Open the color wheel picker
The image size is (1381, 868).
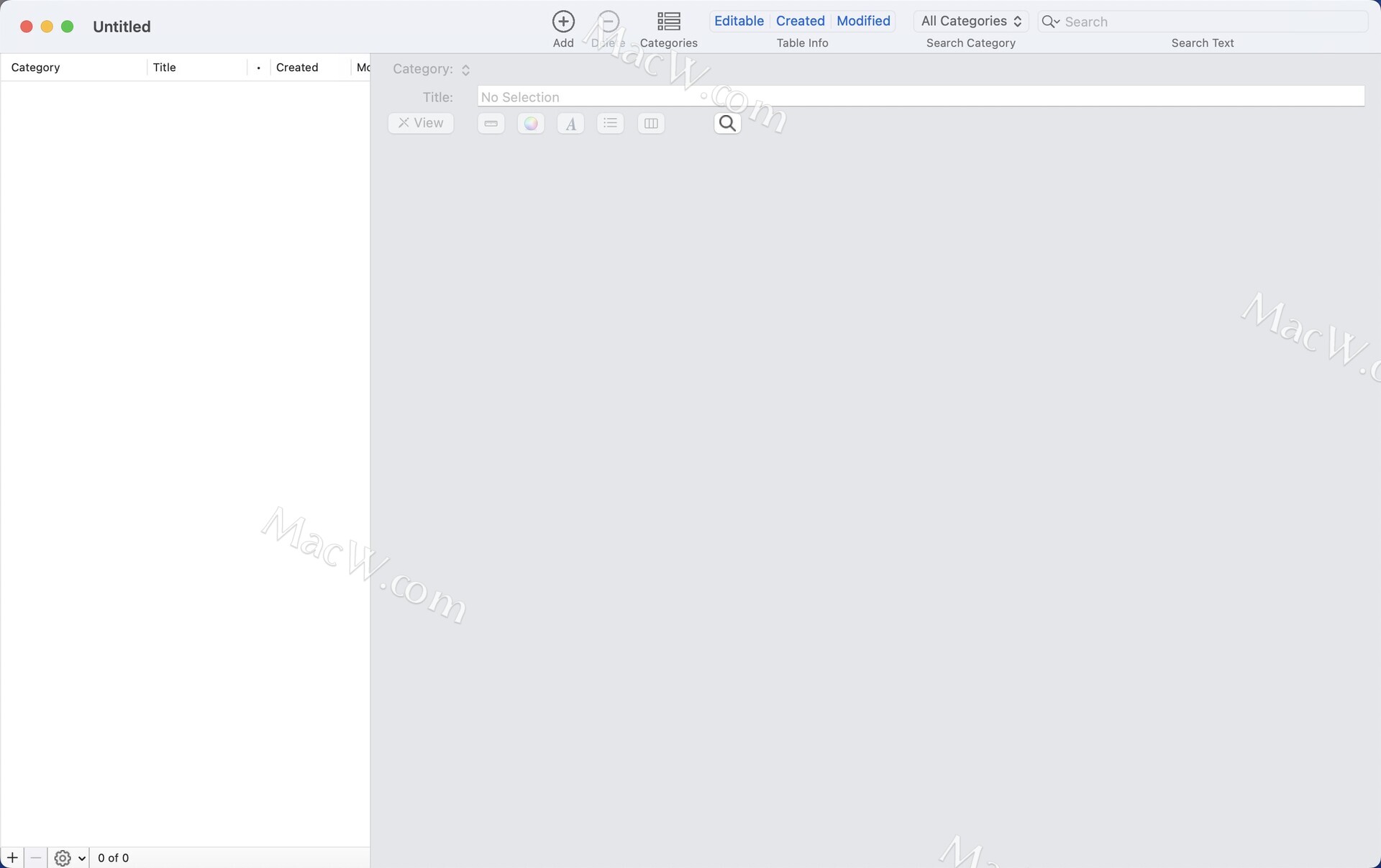(x=531, y=124)
